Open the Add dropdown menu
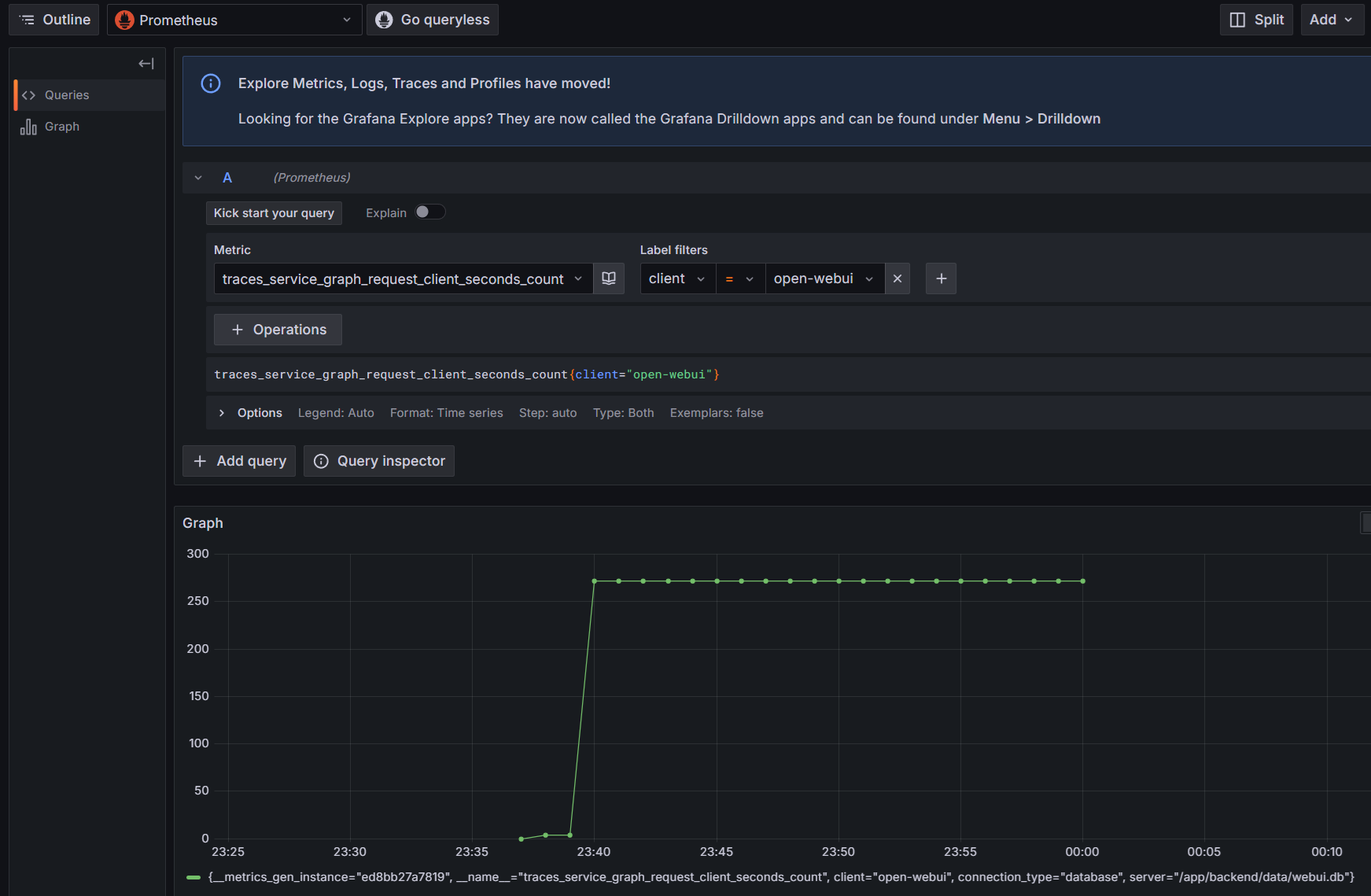The width and height of the screenshot is (1371, 896). (x=1332, y=20)
